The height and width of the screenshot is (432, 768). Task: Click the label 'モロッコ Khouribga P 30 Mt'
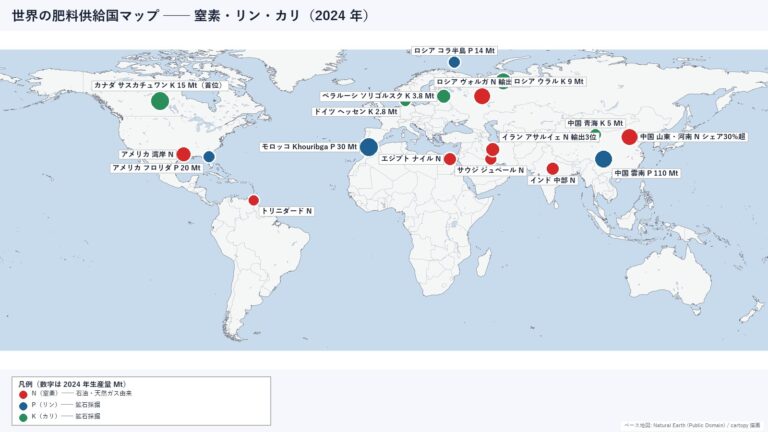click(309, 146)
